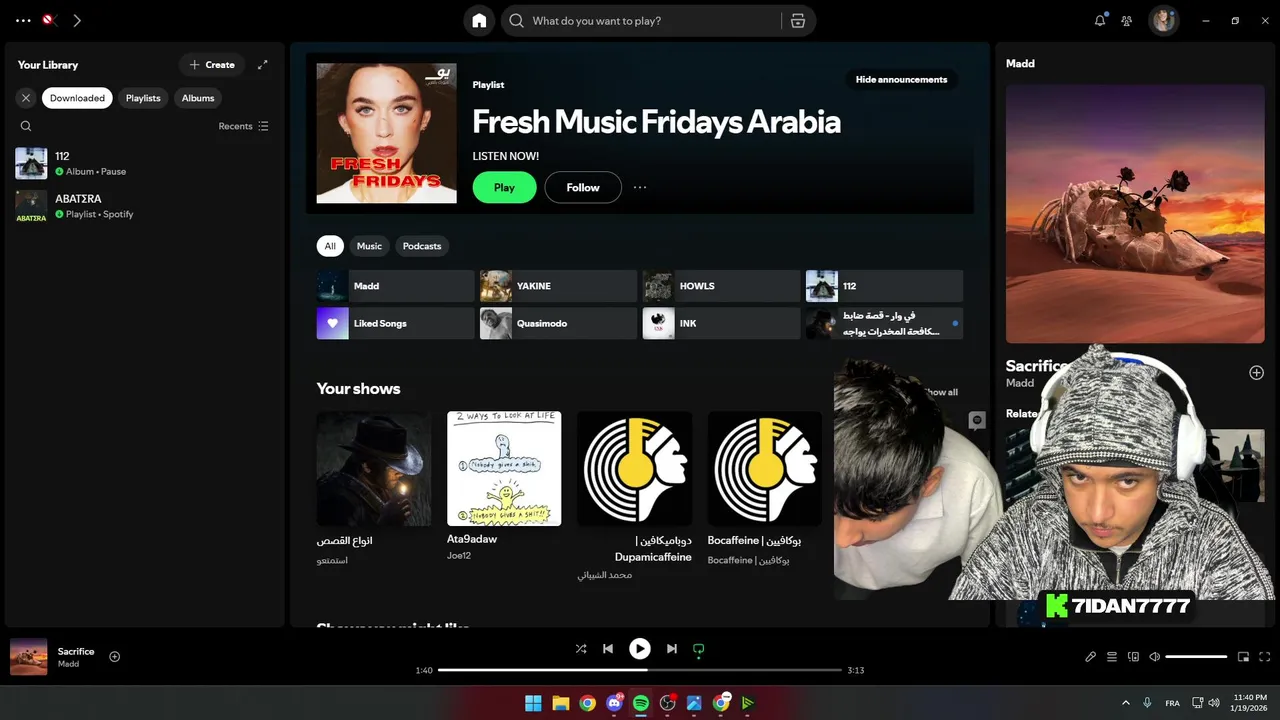Open the Sacrifice album art in sidebar

[1135, 214]
